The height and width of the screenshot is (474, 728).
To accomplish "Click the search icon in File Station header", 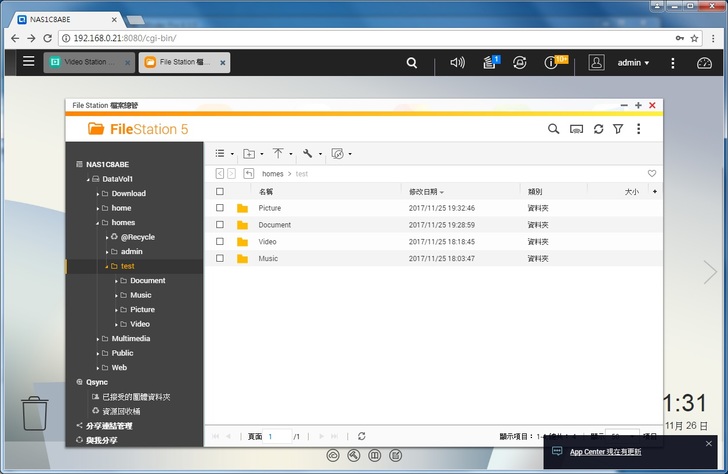I will (553, 129).
